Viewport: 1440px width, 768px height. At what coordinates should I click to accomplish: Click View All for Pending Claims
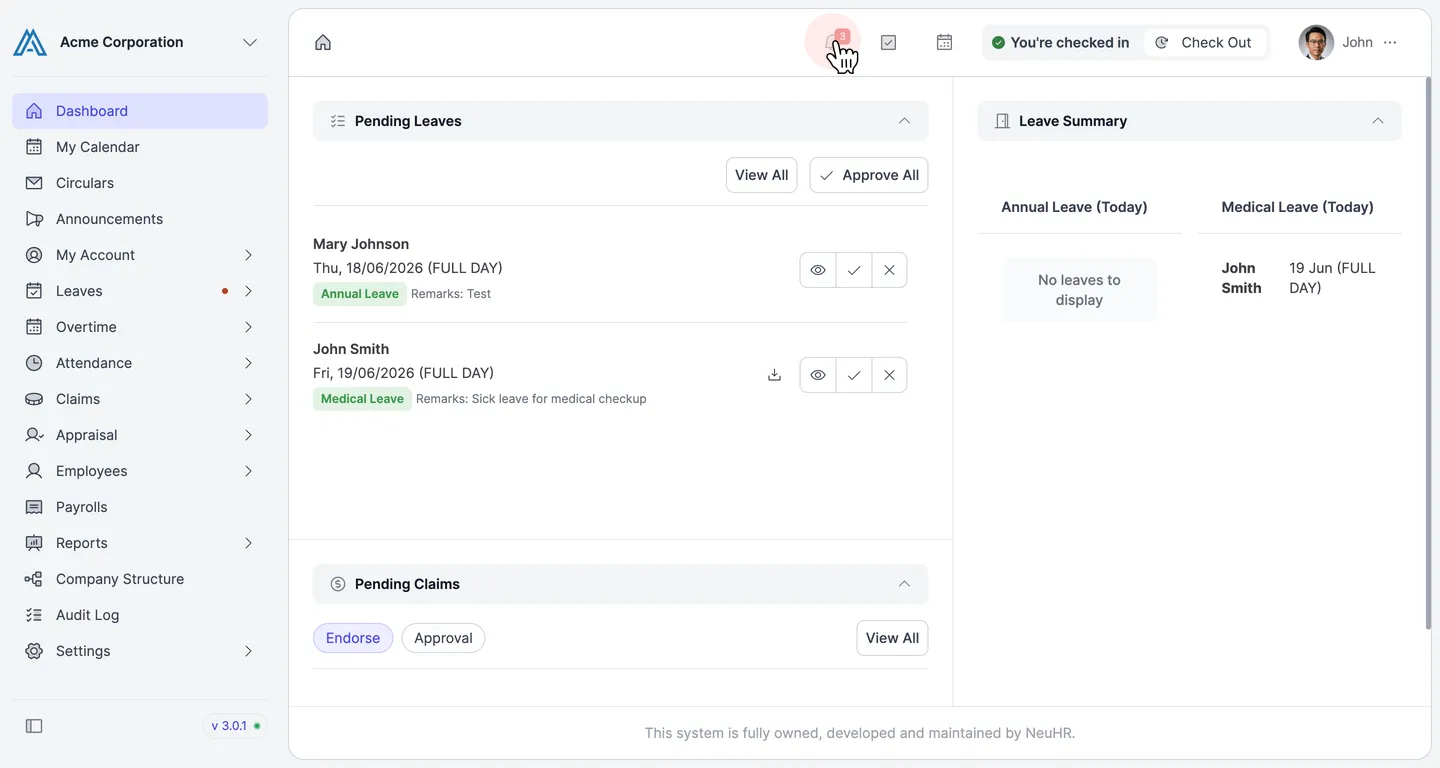892,638
